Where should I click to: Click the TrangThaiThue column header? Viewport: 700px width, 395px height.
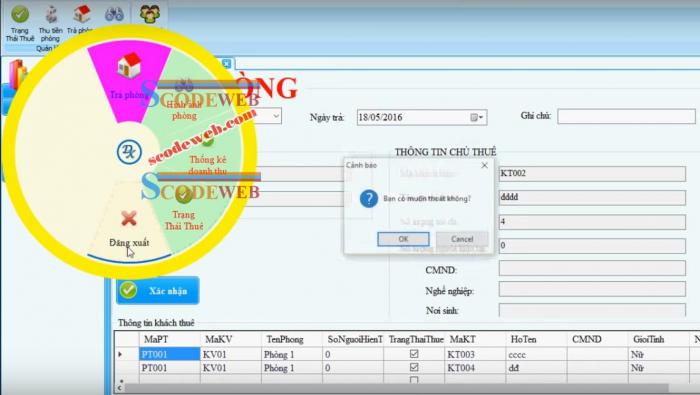coord(414,339)
